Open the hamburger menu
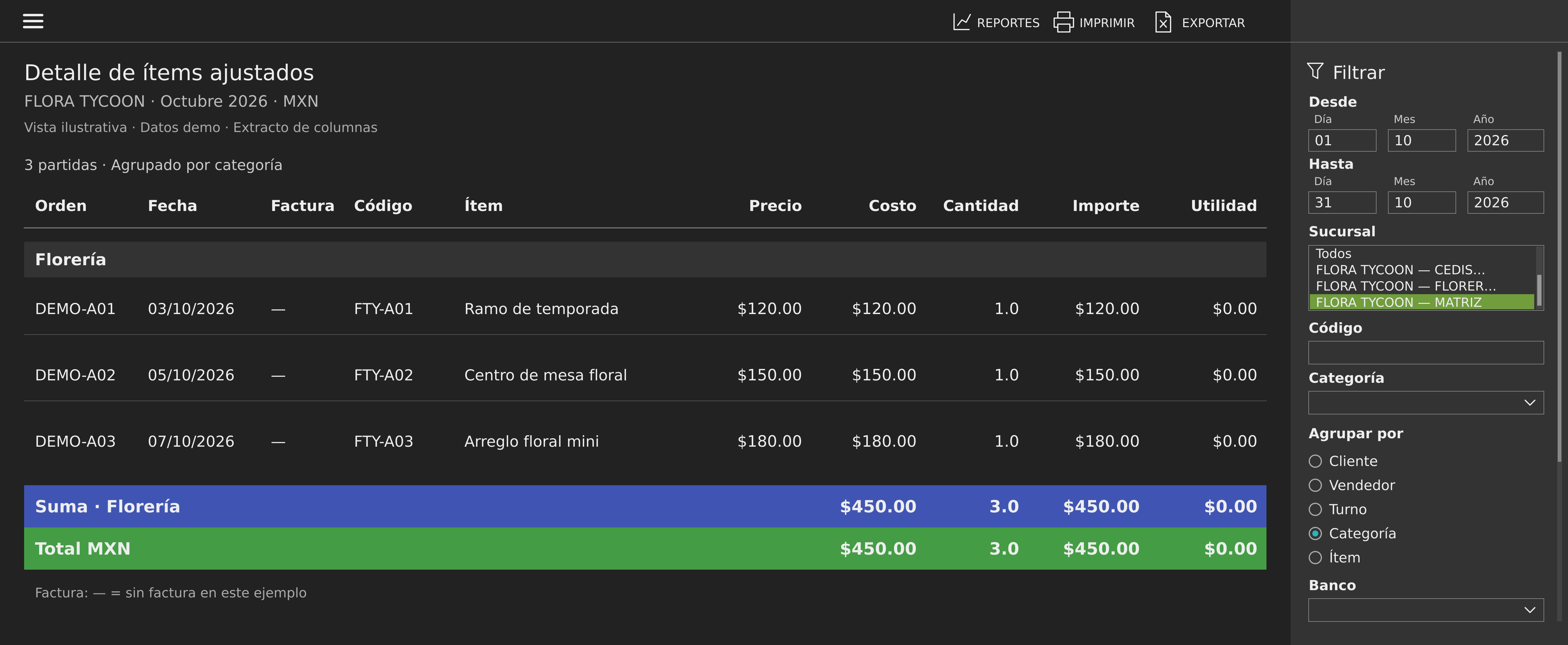The height and width of the screenshot is (645, 1568). pos(33,21)
